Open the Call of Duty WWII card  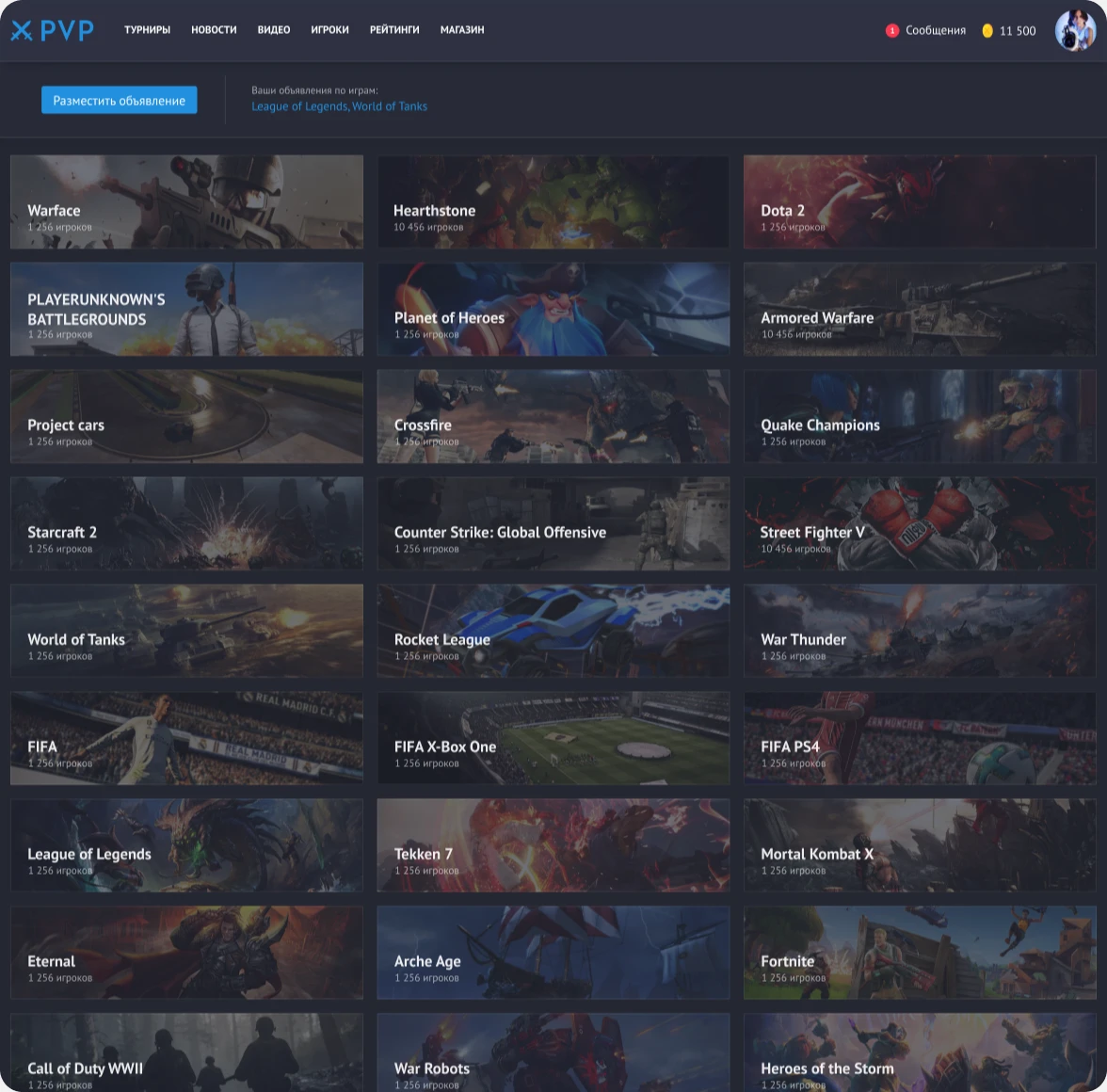pos(187,1052)
